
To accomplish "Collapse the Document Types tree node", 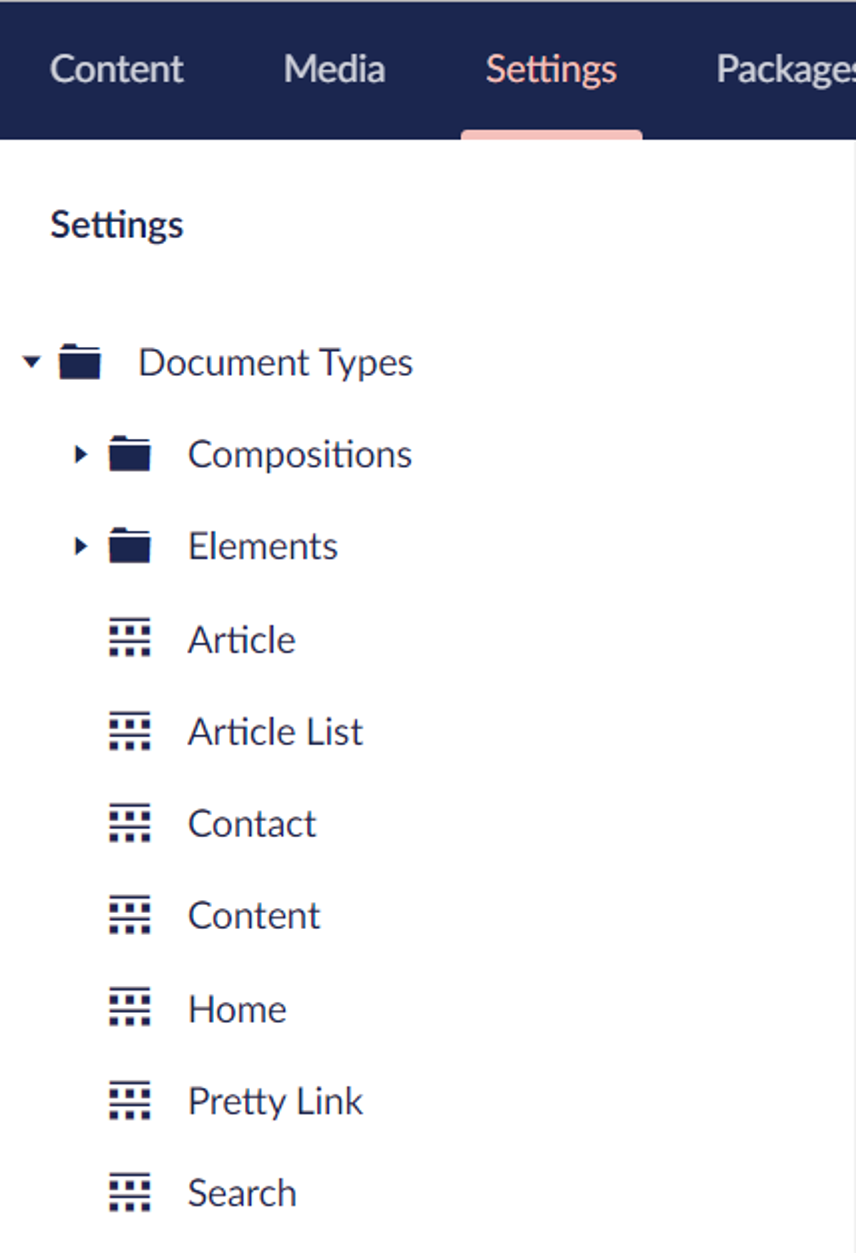I will pos(32,362).
